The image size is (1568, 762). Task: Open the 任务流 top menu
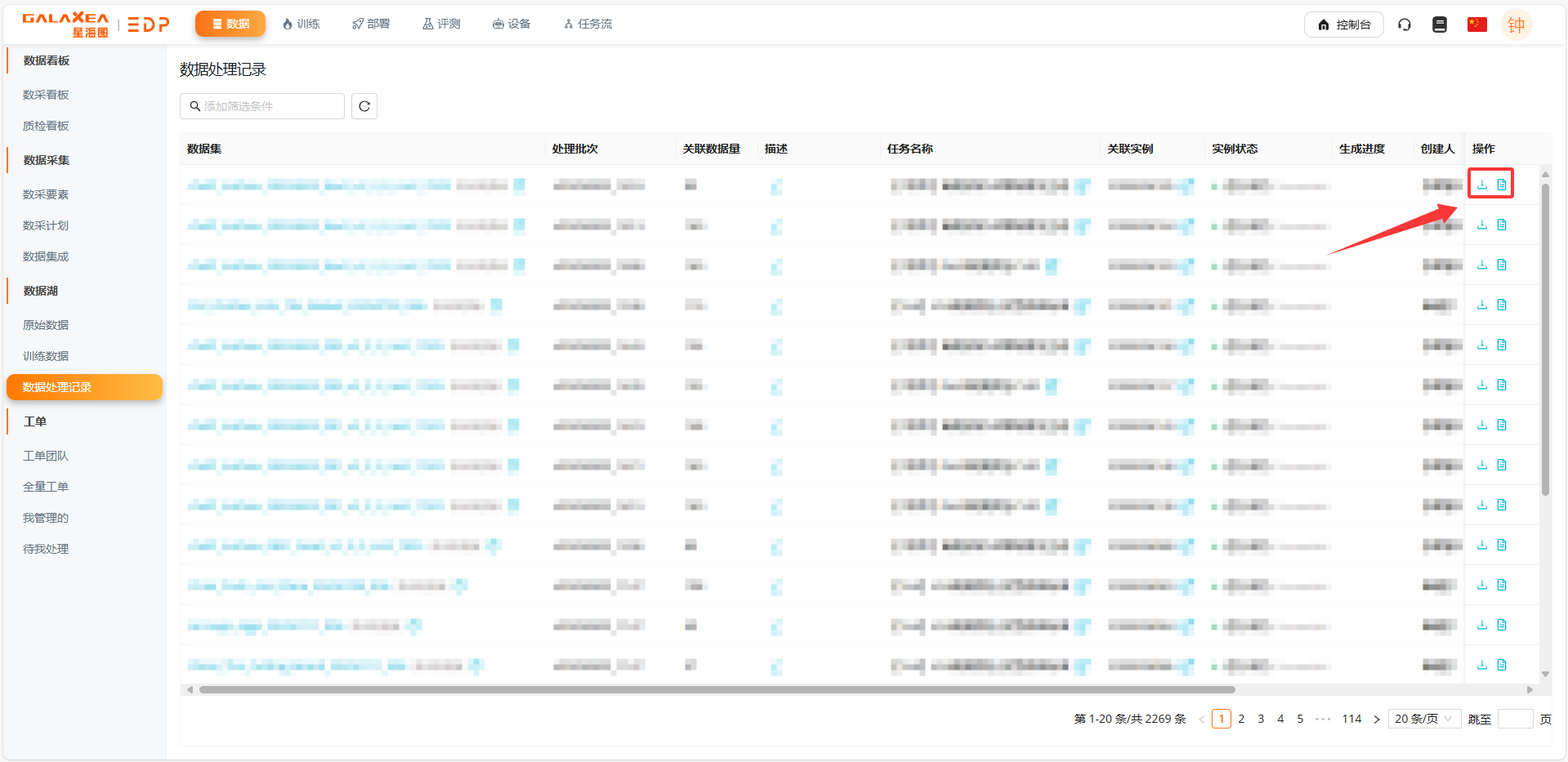click(x=587, y=24)
